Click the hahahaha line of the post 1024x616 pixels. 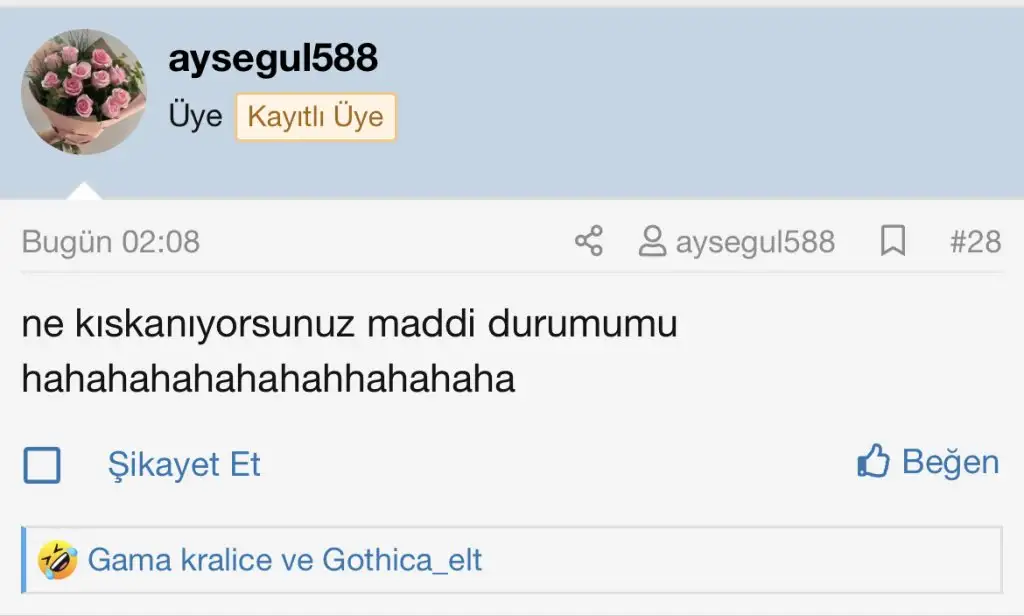(268, 378)
